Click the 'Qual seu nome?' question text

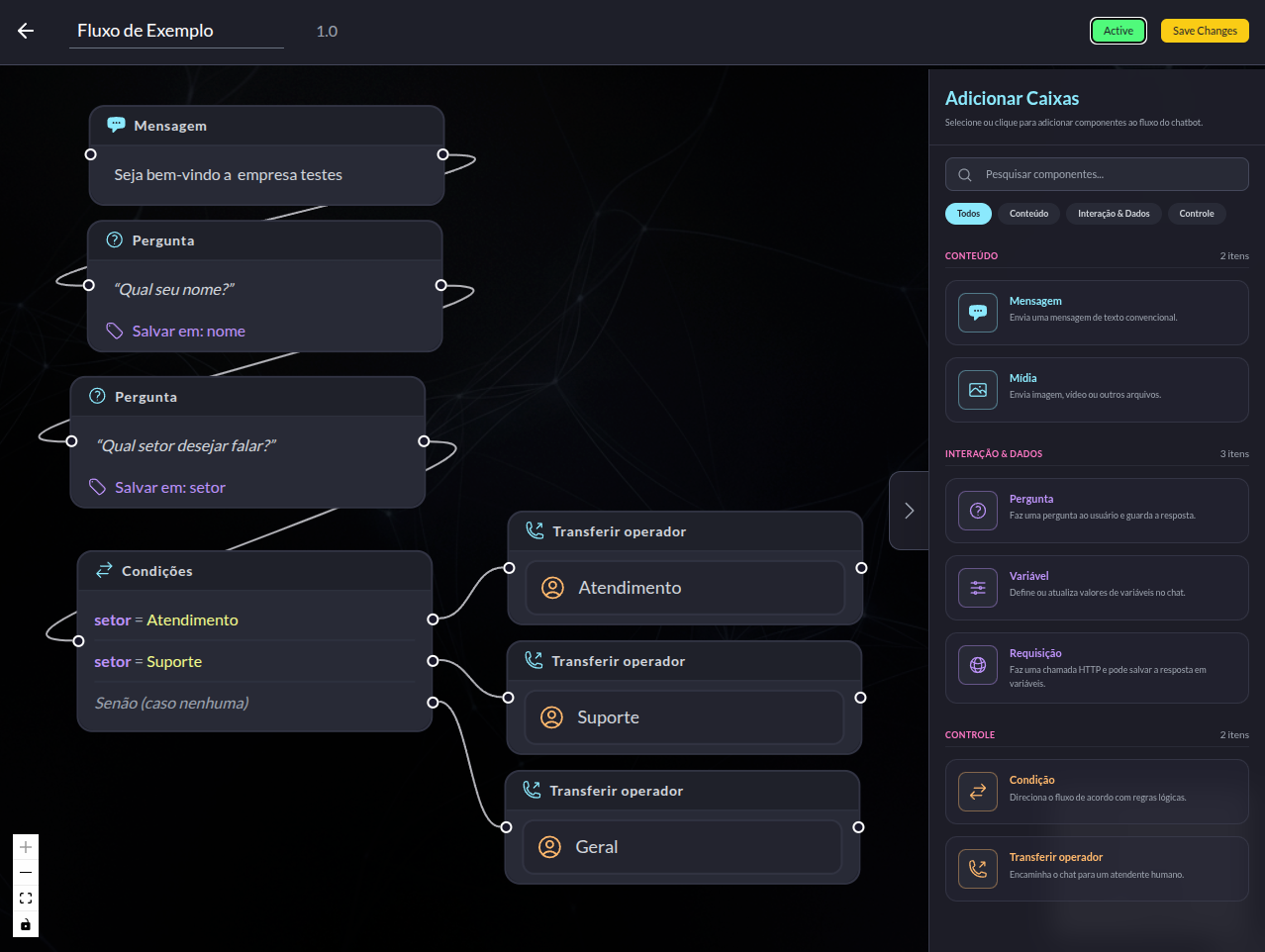[174, 289]
